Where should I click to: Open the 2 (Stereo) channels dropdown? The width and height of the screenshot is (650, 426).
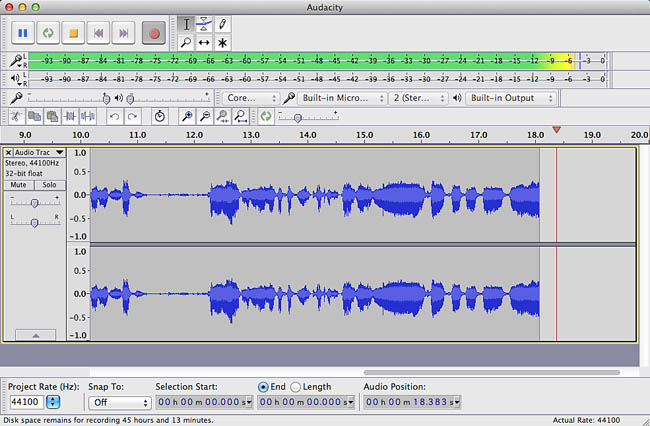[419, 98]
